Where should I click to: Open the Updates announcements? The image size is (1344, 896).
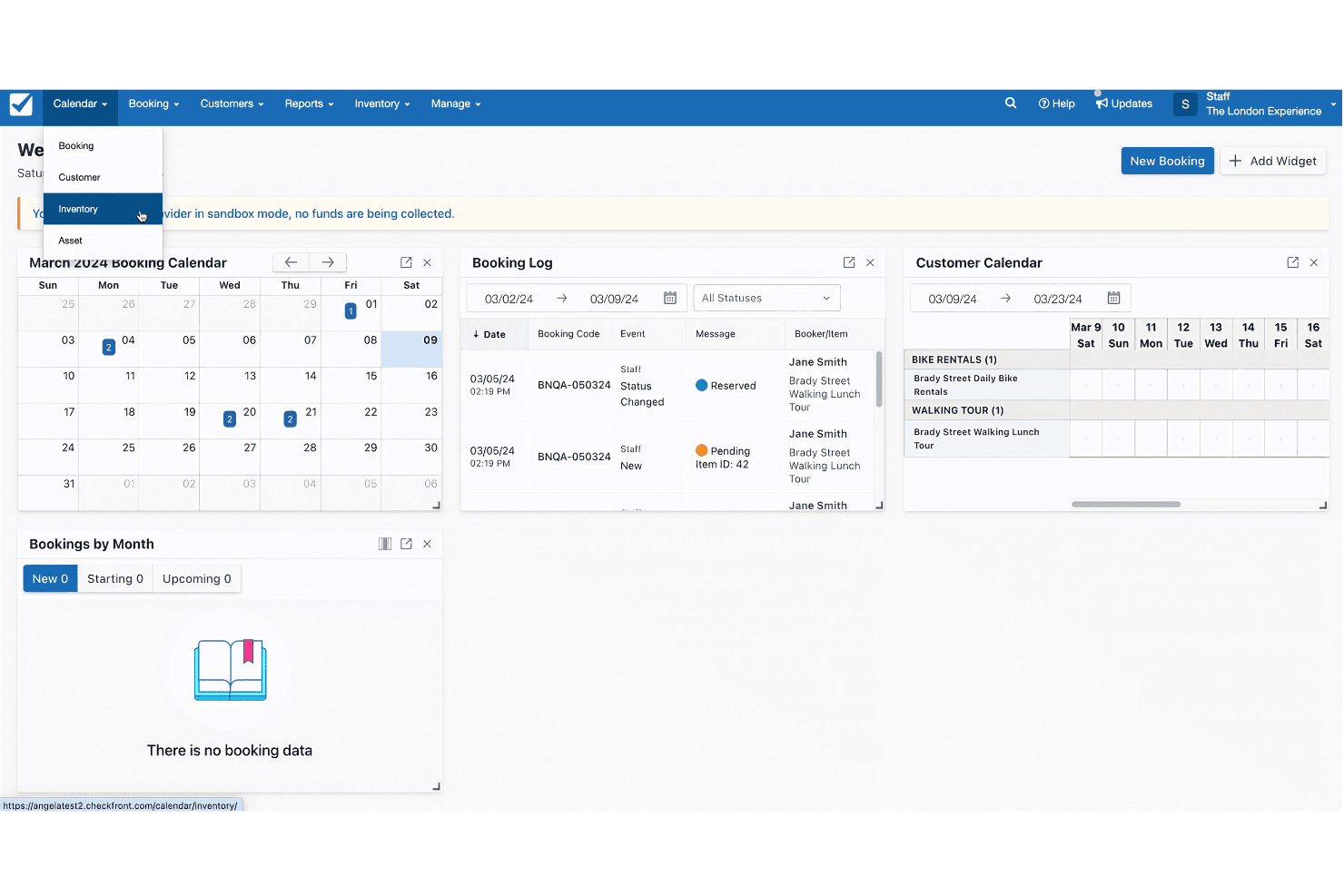pos(1124,103)
